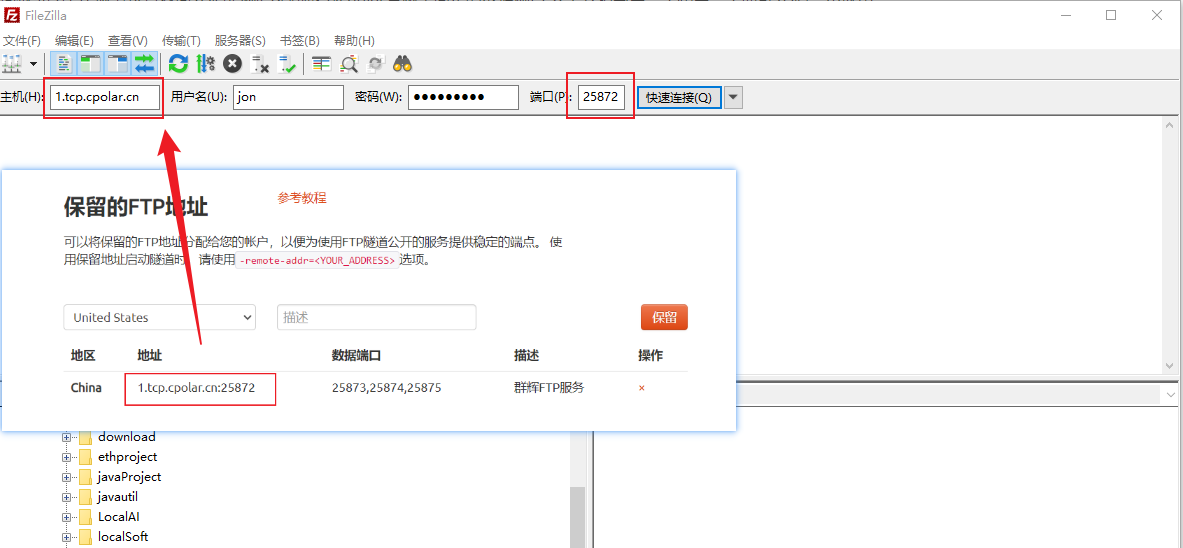Open the directory listing filters icon

coord(321,64)
